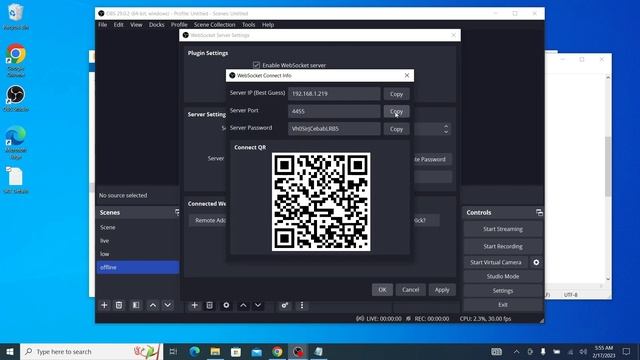The image size is (640, 360).
Task: Adjust server port stepper arrows in settings
Action: coord(446,129)
